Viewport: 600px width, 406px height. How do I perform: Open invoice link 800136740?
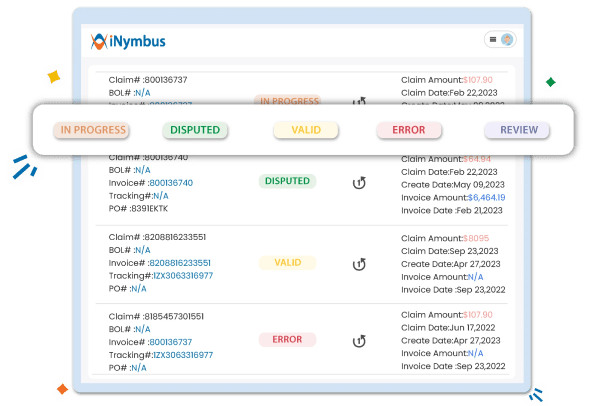[x=171, y=183]
